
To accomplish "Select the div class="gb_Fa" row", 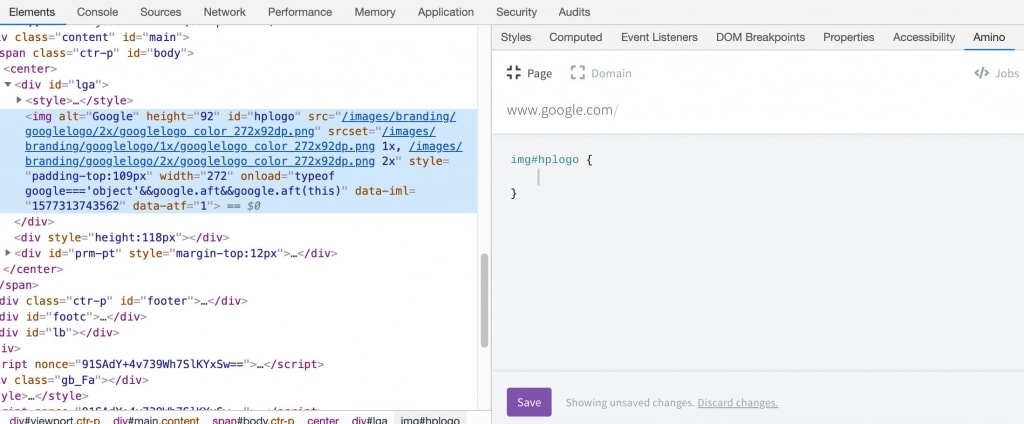I will [74, 380].
